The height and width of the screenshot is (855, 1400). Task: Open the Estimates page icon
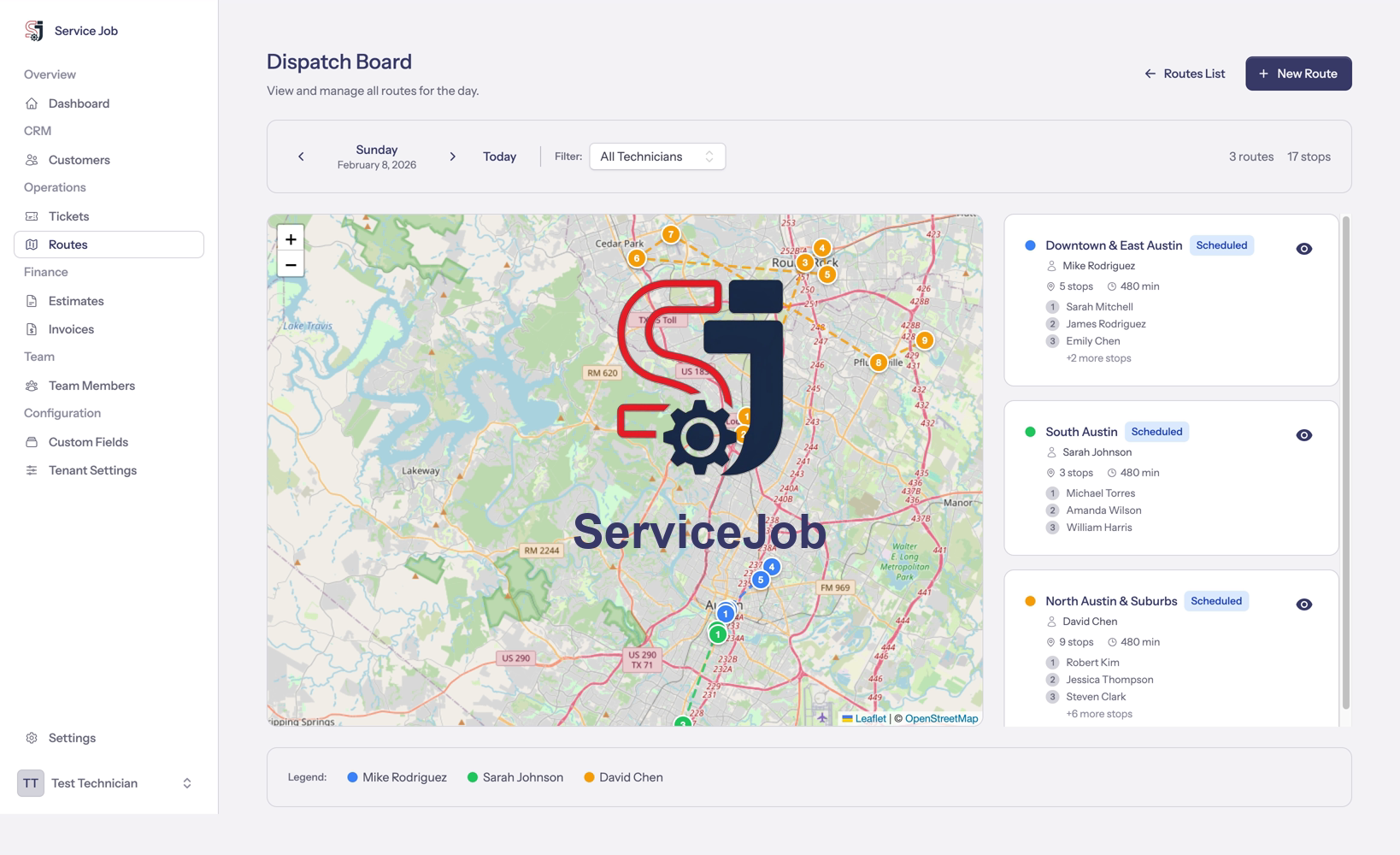click(x=32, y=300)
